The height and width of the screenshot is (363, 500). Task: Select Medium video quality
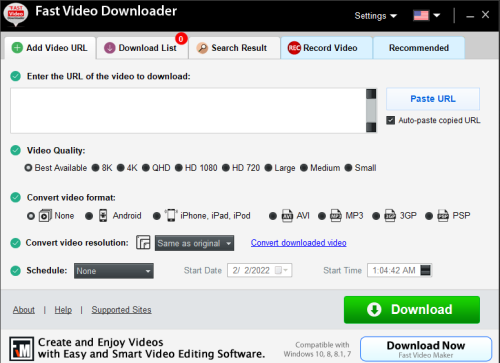[304, 168]
